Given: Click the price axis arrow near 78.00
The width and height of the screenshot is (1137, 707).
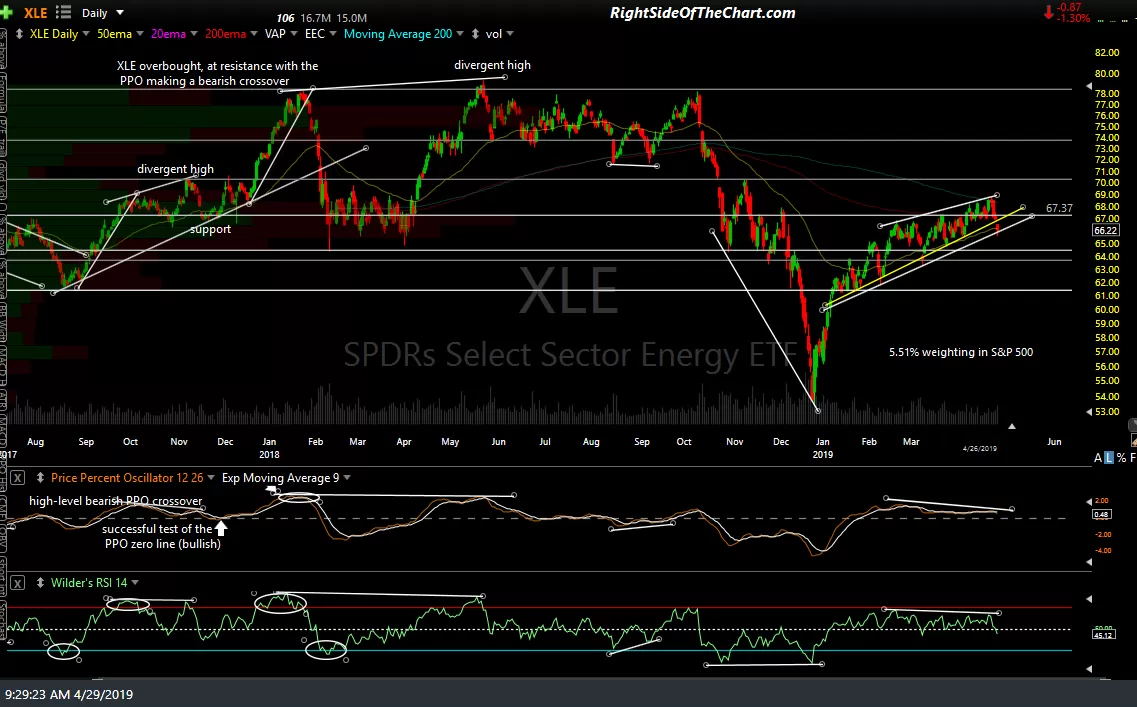Looking at the screenshot, I should pyautogui.click(x=1088, y=86).
